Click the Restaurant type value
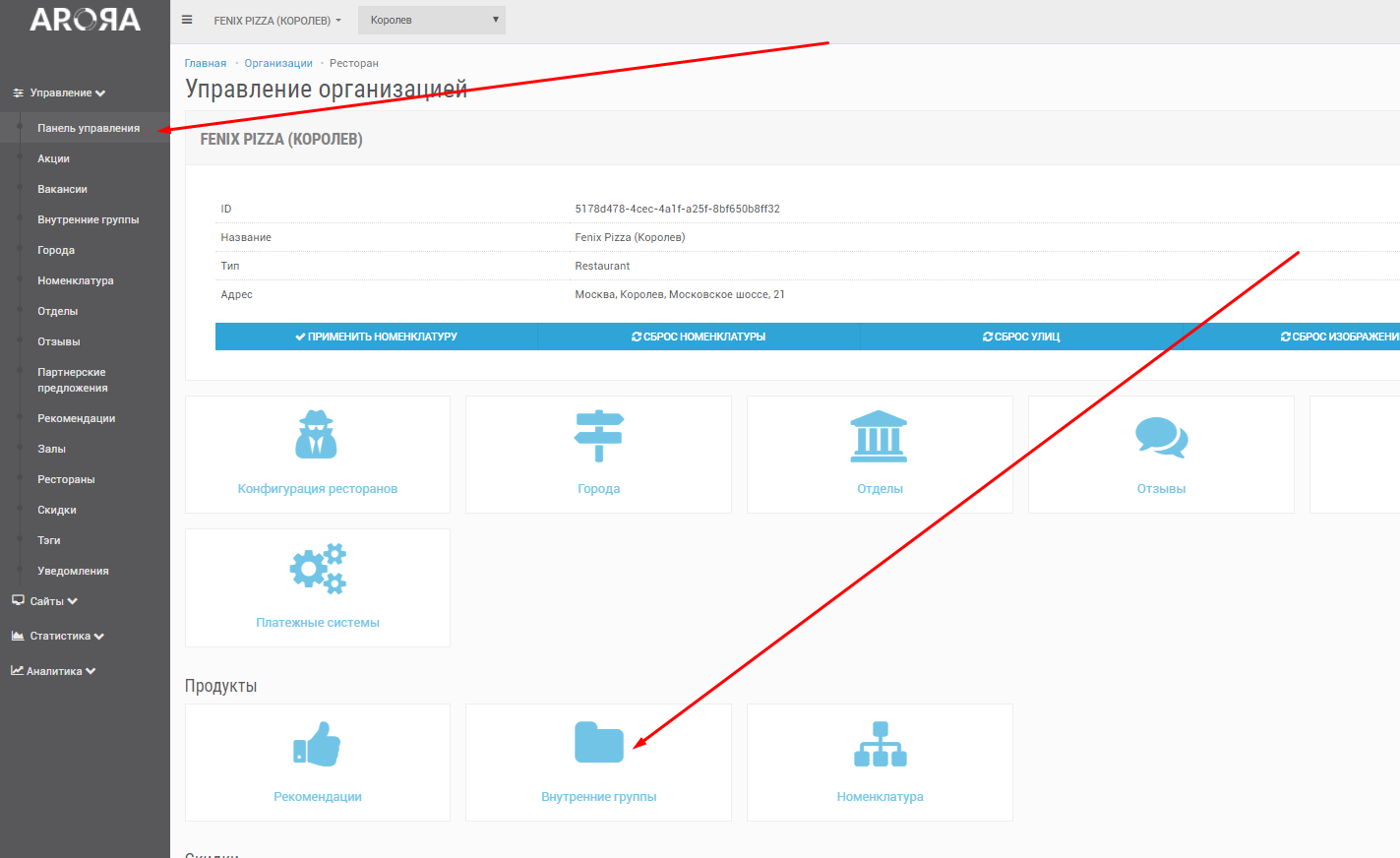 (602, 266)
